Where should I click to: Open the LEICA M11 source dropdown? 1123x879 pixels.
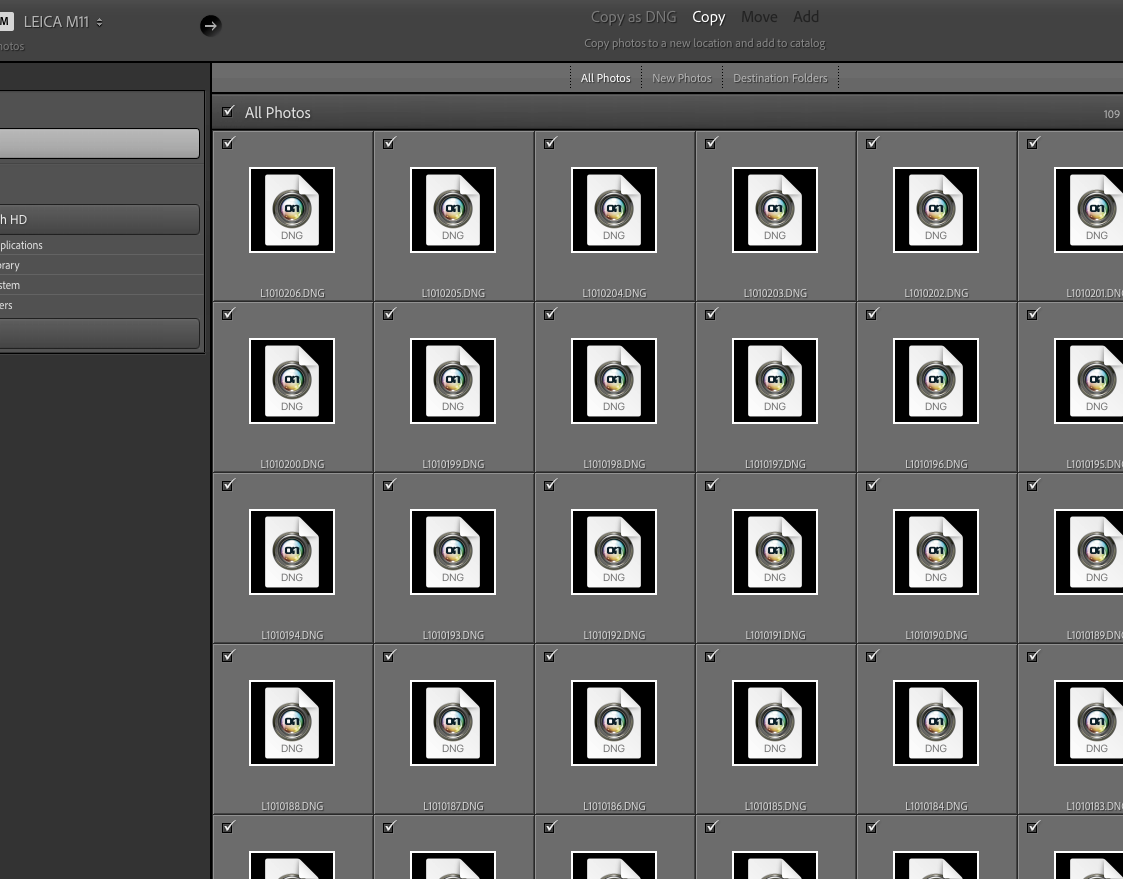(x=63, y=22)
